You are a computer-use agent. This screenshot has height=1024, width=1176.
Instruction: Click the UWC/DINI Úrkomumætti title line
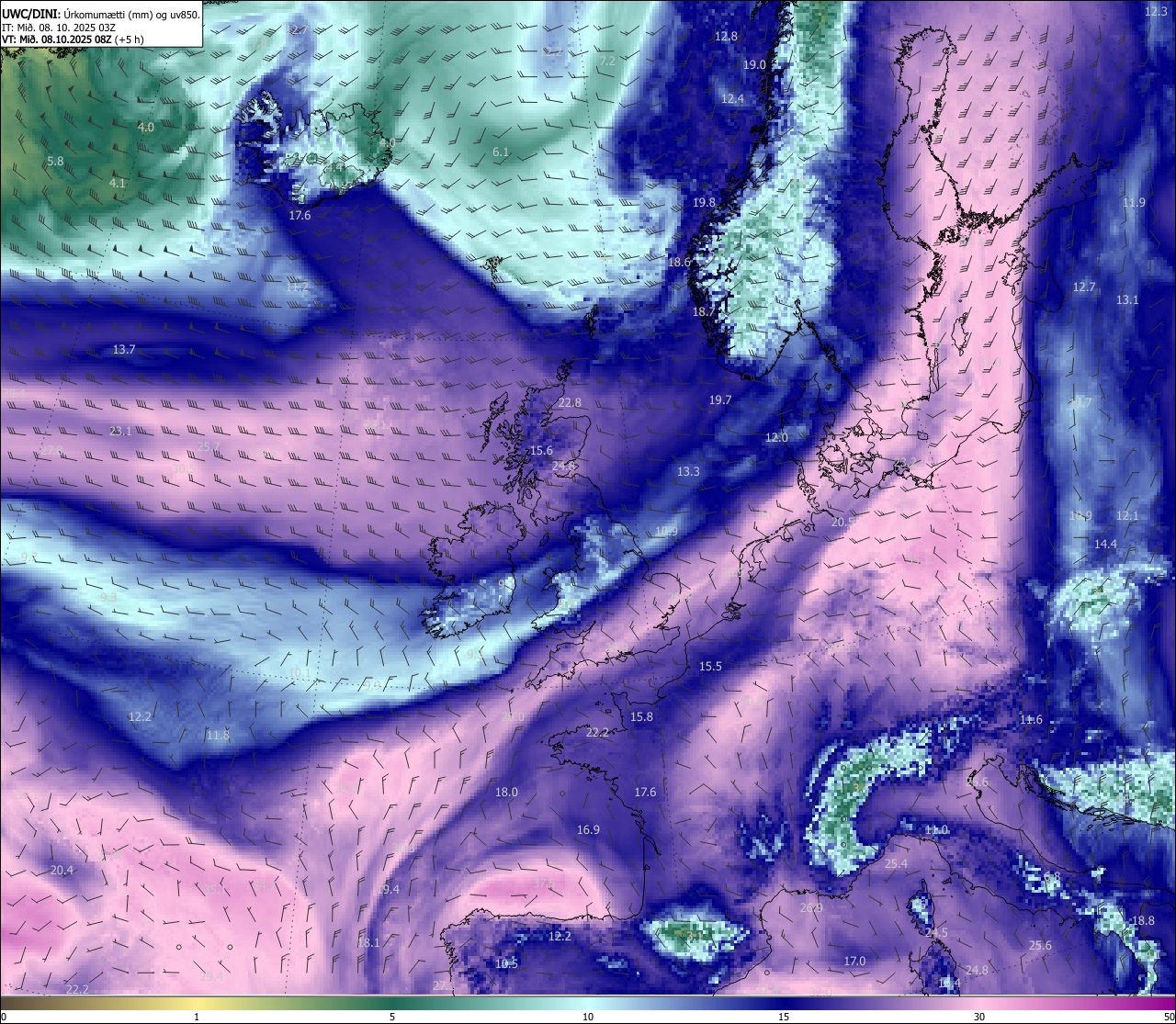click(100, 15)
